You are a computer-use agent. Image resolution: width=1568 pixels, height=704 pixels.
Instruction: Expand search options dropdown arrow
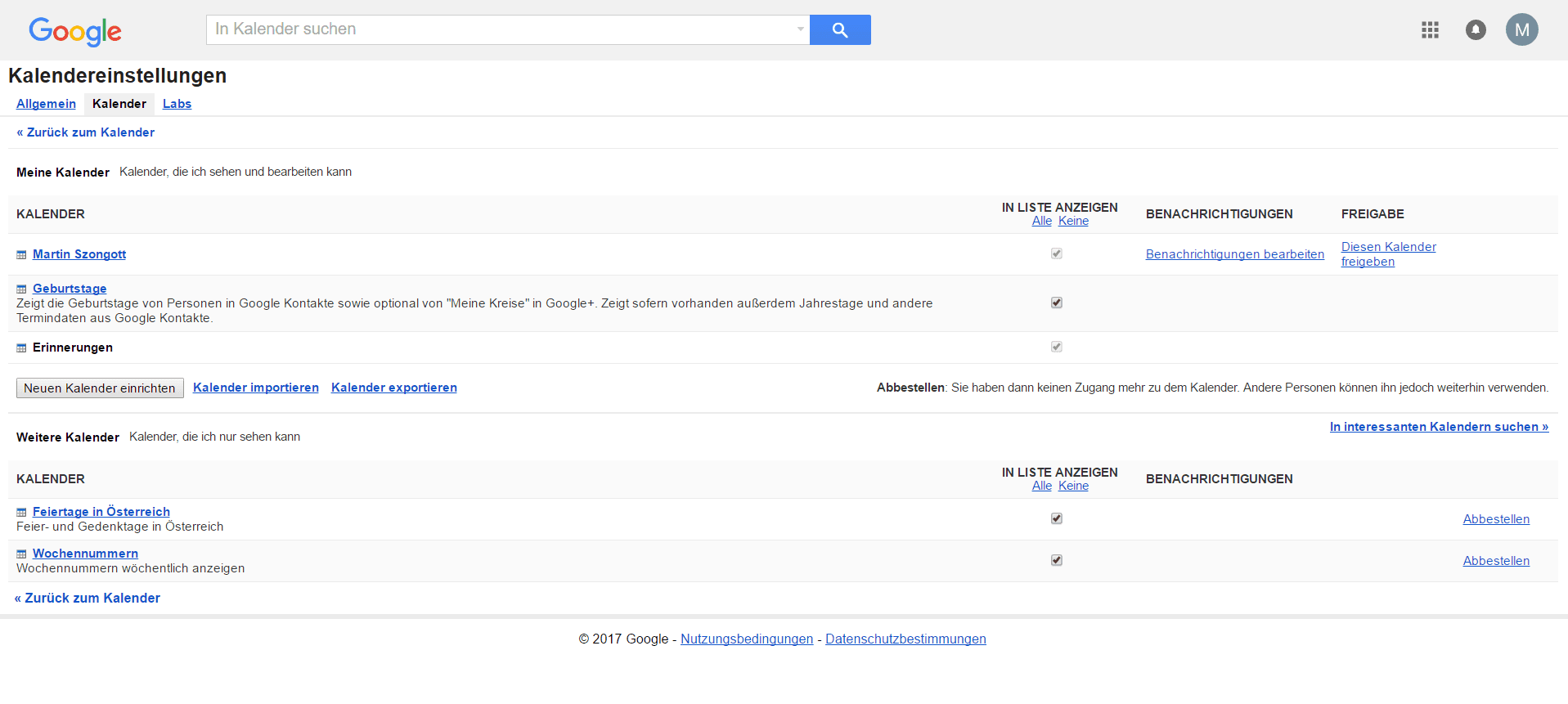tap(800, 29)
